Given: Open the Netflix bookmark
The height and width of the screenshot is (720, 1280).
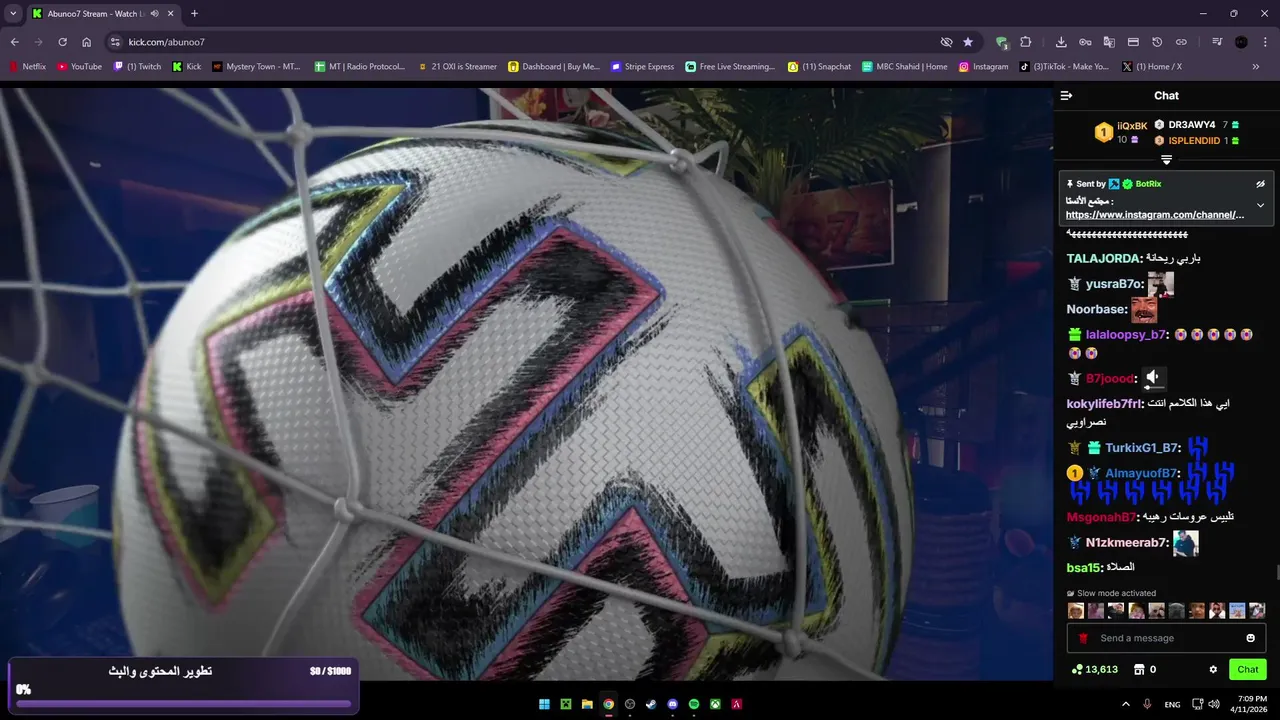Looking at the screenshot, I should [27, 67].
